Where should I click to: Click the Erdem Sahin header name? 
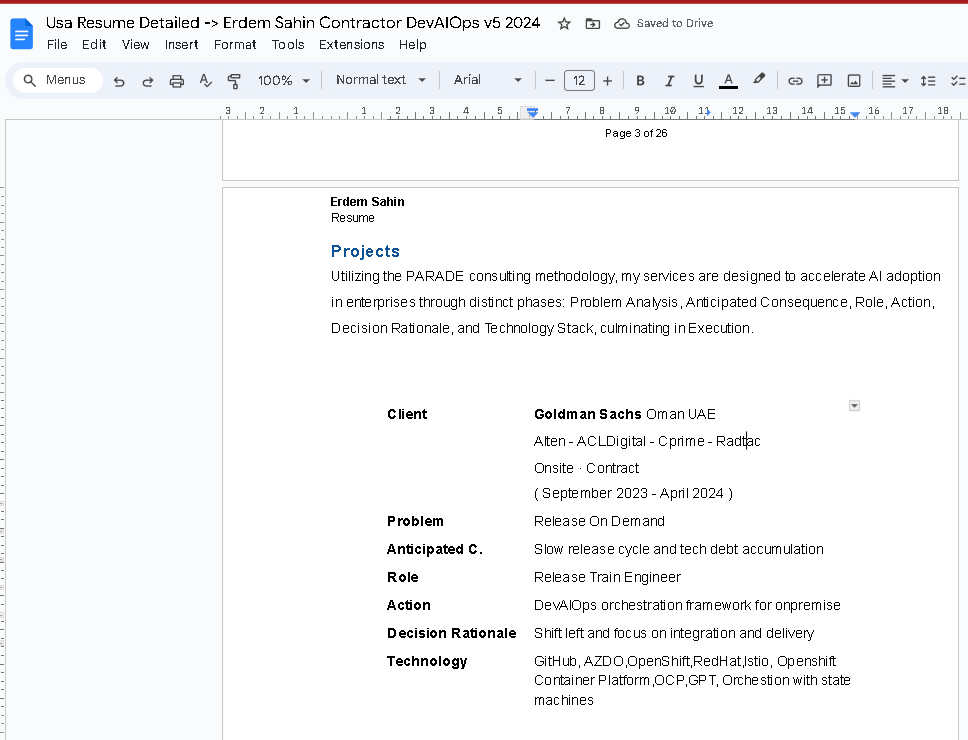[367, 202]
